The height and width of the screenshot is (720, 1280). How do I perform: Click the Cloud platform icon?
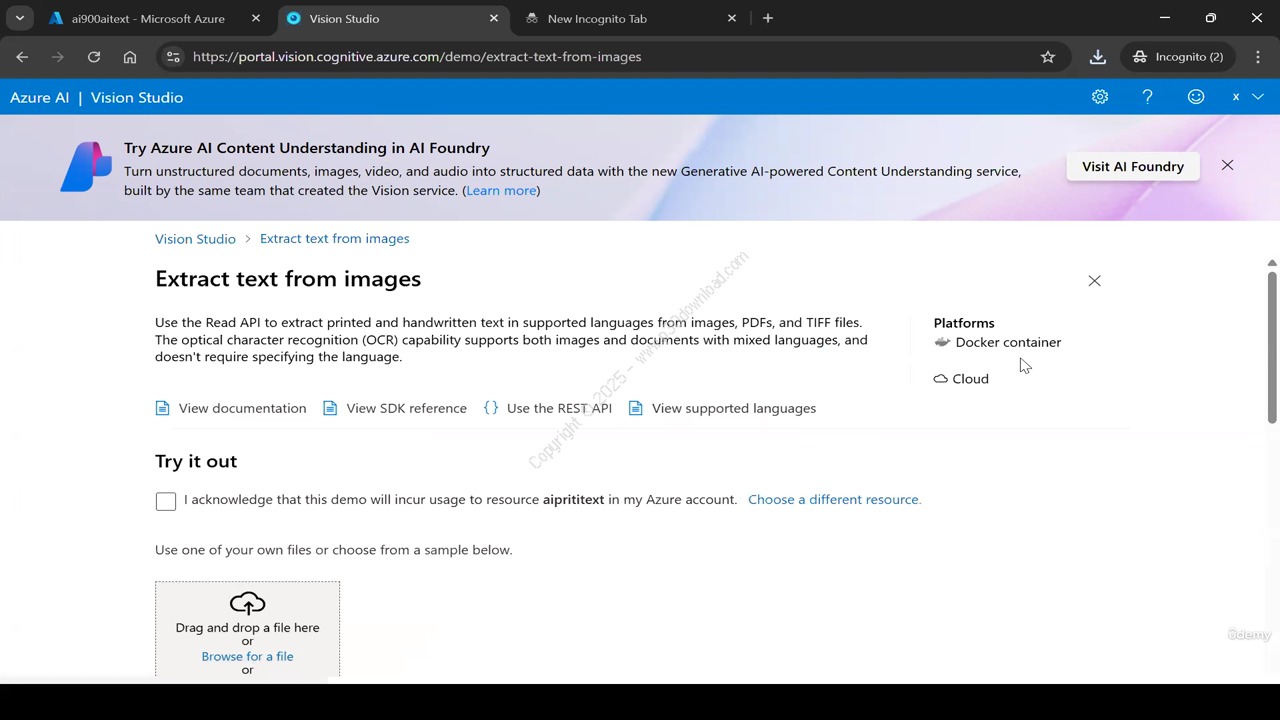[x=940, y=379]
